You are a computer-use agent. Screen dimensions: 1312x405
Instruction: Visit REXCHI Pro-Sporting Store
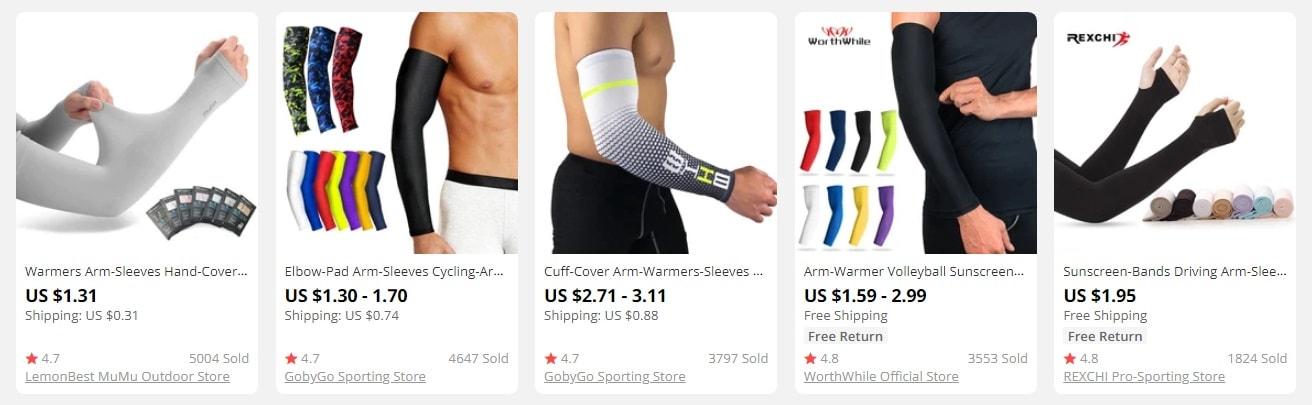pyautogui.click(x=1144, y=377)
